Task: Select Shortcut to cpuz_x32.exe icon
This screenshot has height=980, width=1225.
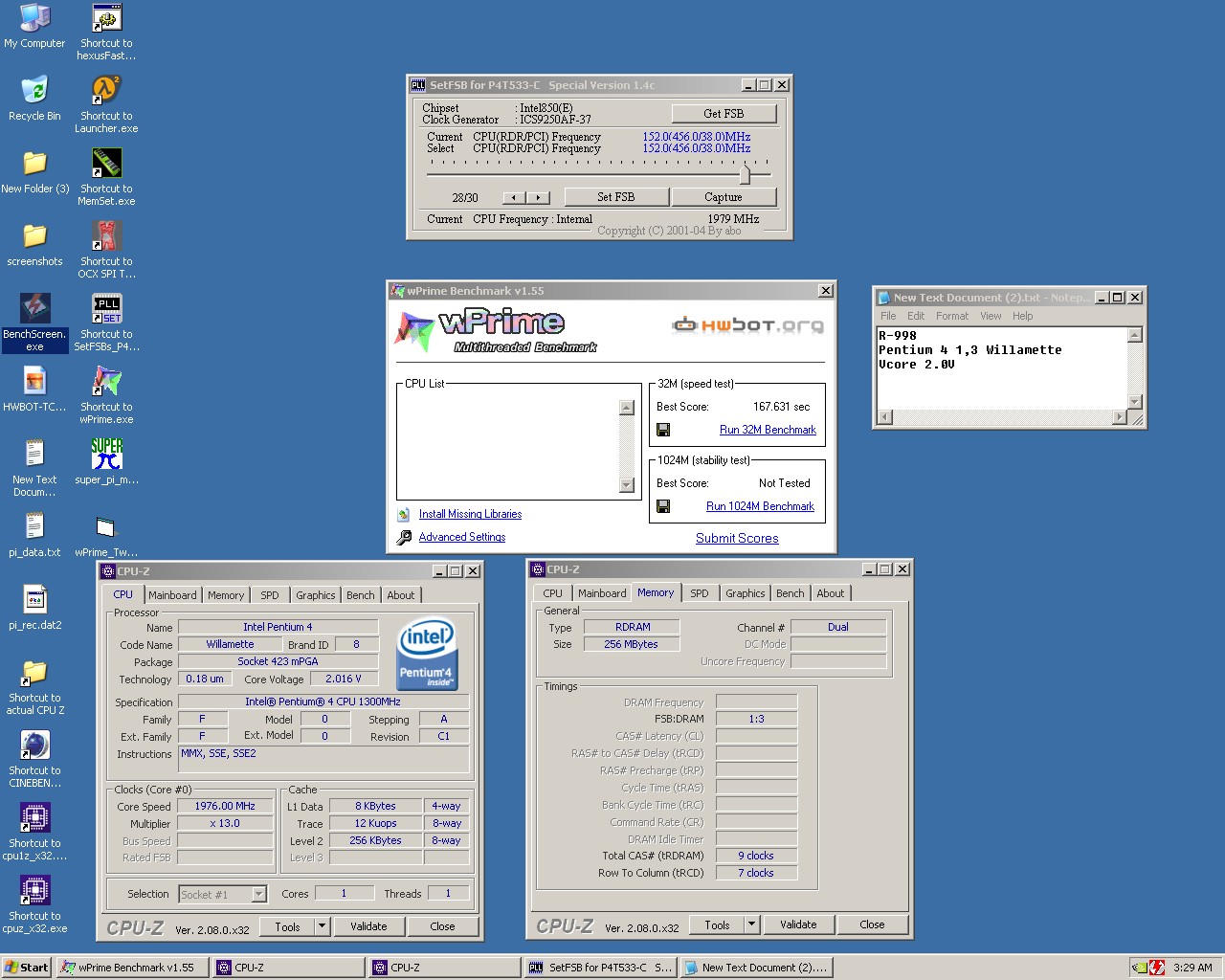Action: tap(34, 904)
